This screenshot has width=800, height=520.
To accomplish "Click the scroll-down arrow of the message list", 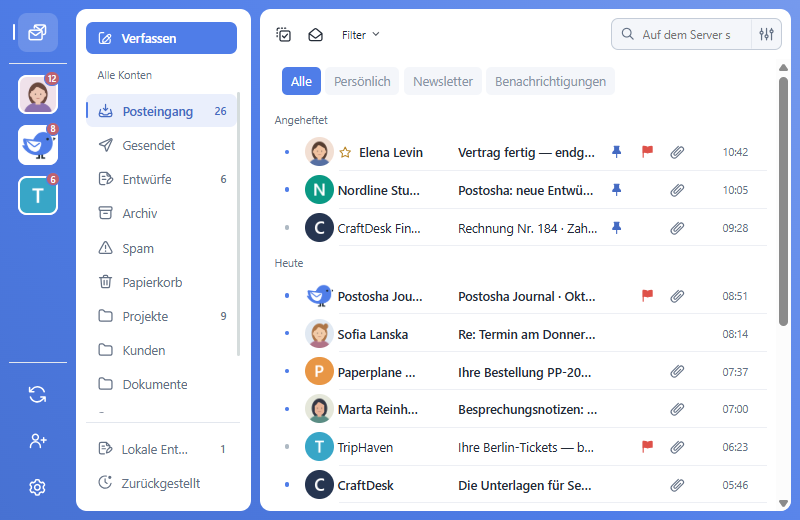I will pyautogui.click(x=784, y=503).
